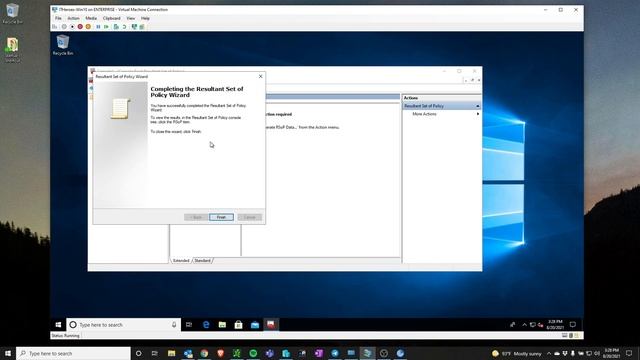The height and width of the screenshot is (360, 640).
Task: Open Microsoft Edge on the guest taskbar
Action: (x=206, y=325)
